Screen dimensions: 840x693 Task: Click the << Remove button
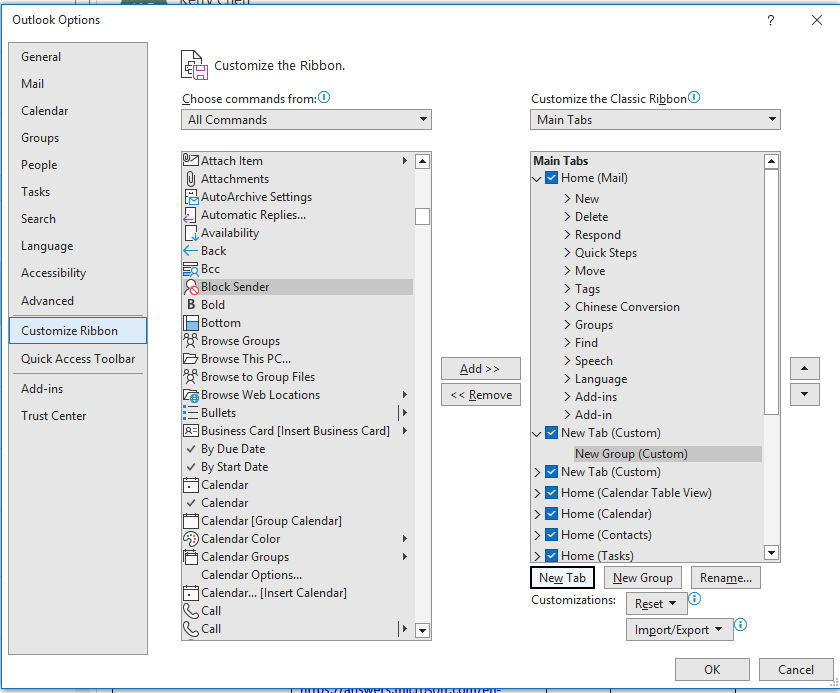coord(481,395)
